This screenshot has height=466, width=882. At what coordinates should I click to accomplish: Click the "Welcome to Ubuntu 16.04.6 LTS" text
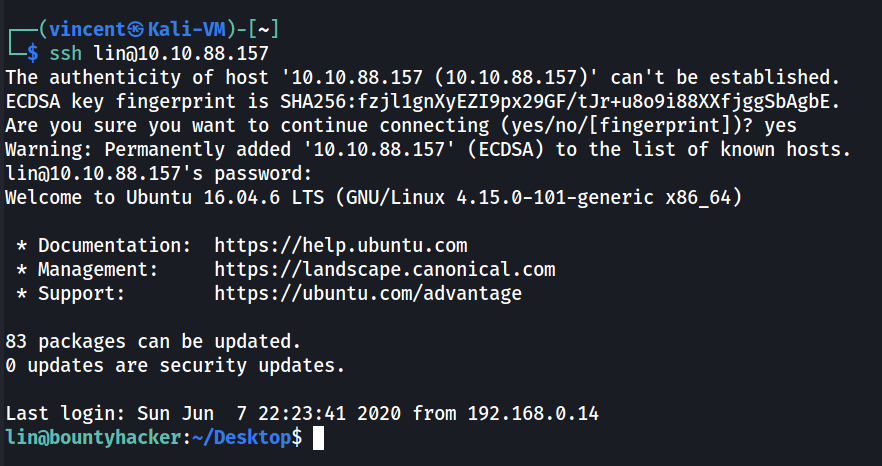[165, 197]
